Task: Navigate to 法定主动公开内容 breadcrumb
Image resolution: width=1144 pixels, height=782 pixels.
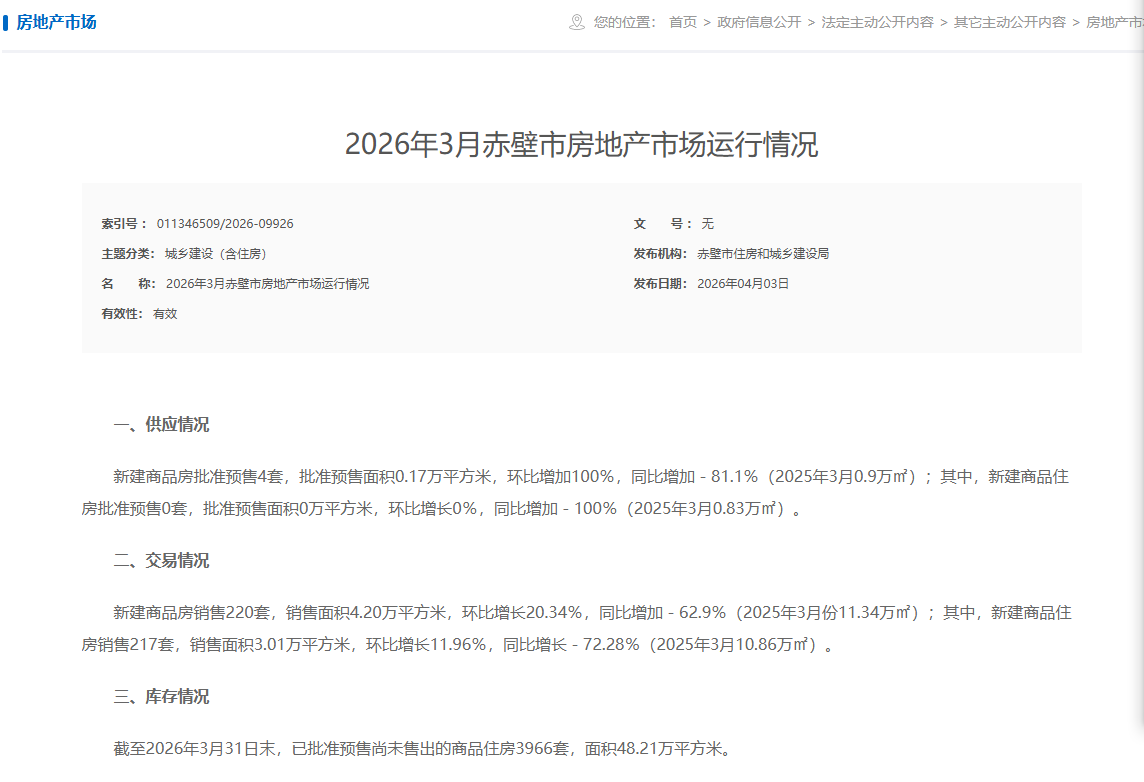Action: (x=877, y=22)
